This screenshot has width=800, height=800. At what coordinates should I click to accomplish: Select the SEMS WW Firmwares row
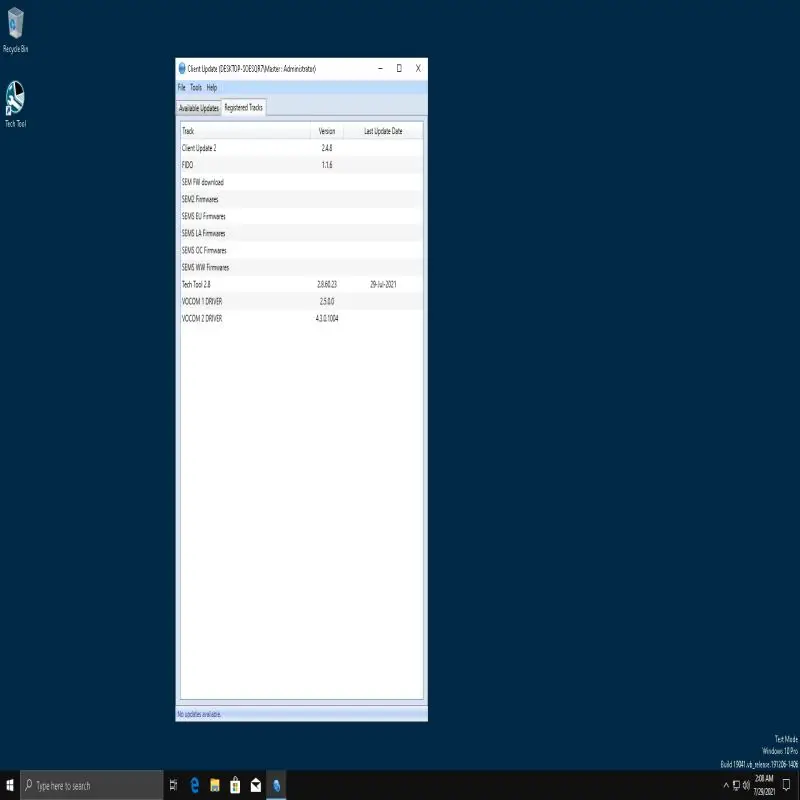point(302,267)
